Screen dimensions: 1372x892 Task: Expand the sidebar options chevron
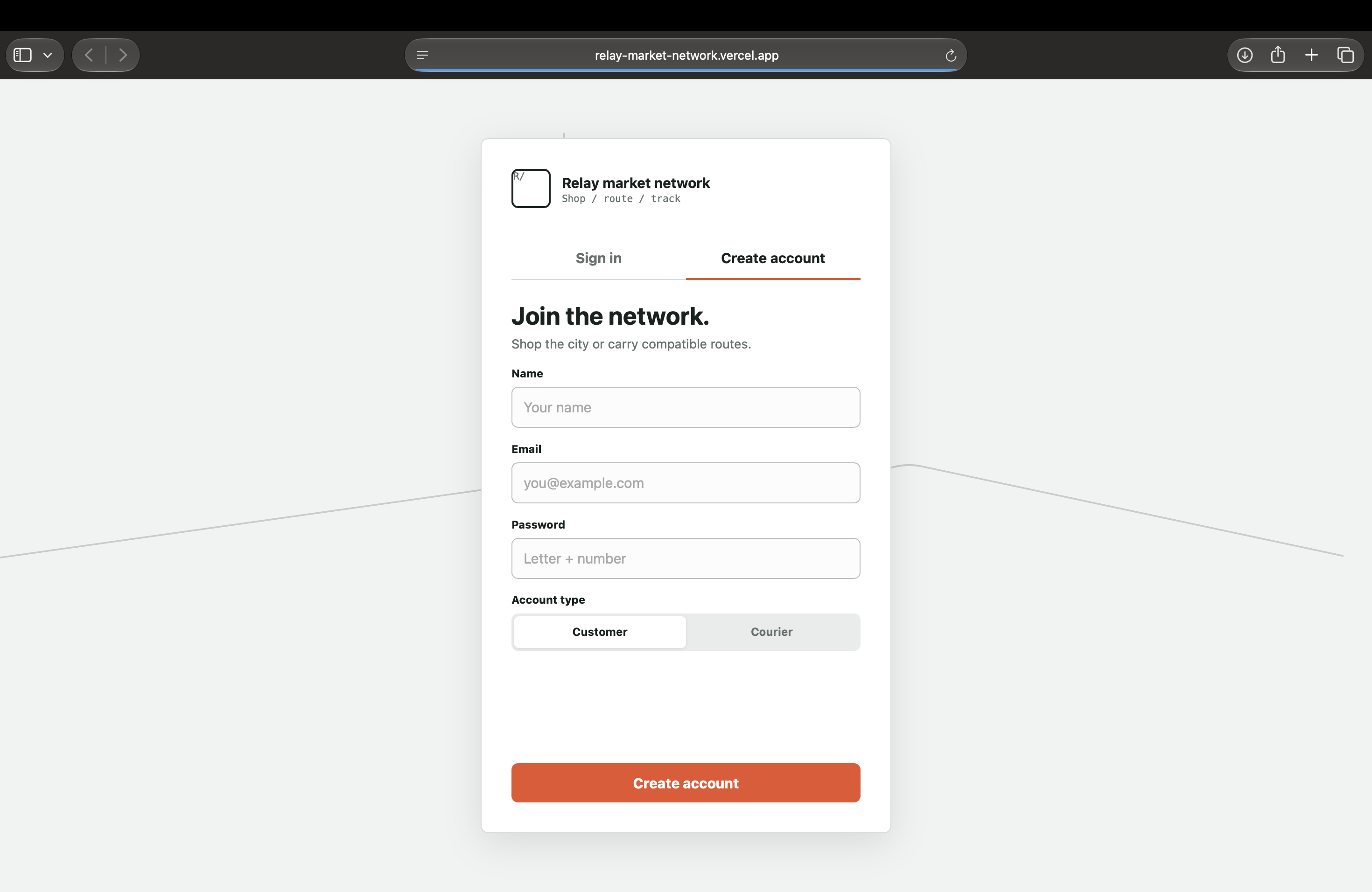(48, 56)
